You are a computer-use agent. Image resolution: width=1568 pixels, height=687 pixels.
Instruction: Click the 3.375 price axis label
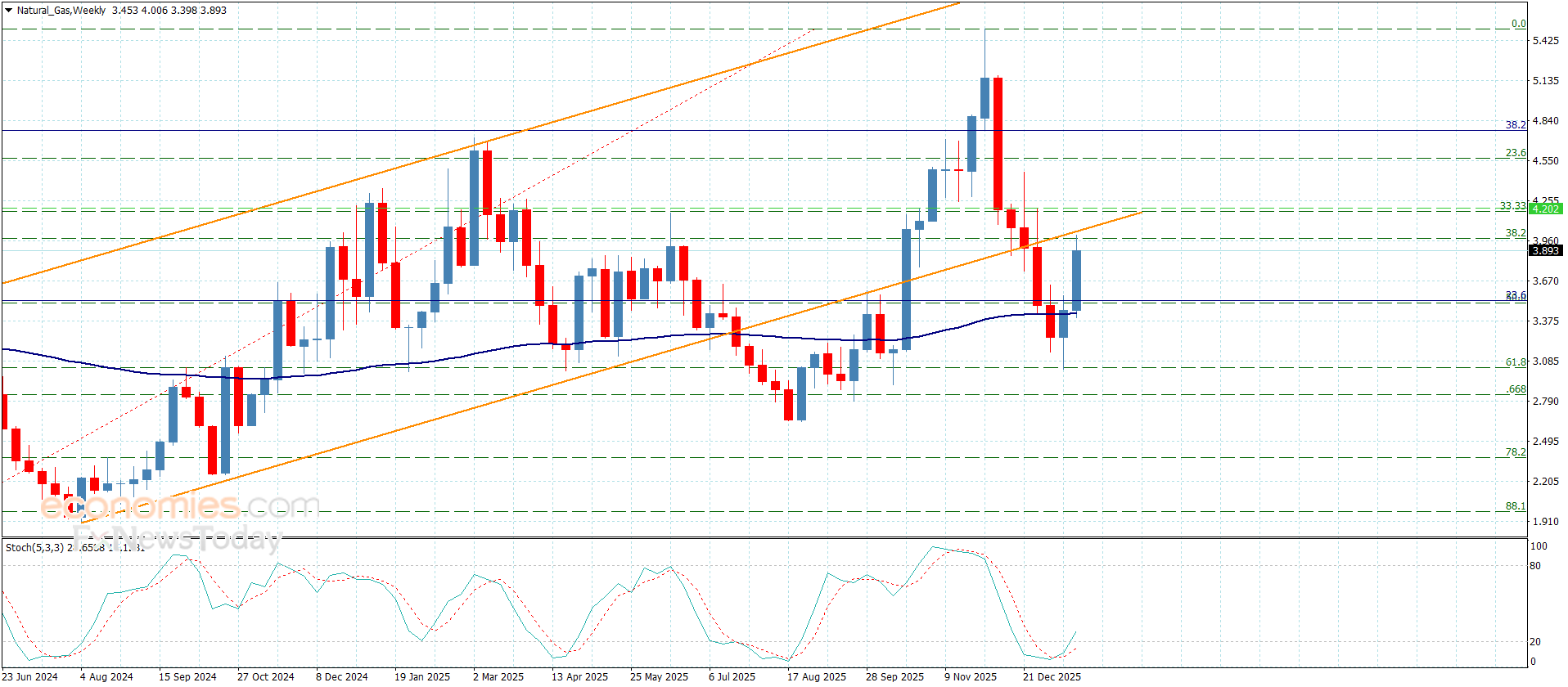(x=1545, y=321)
